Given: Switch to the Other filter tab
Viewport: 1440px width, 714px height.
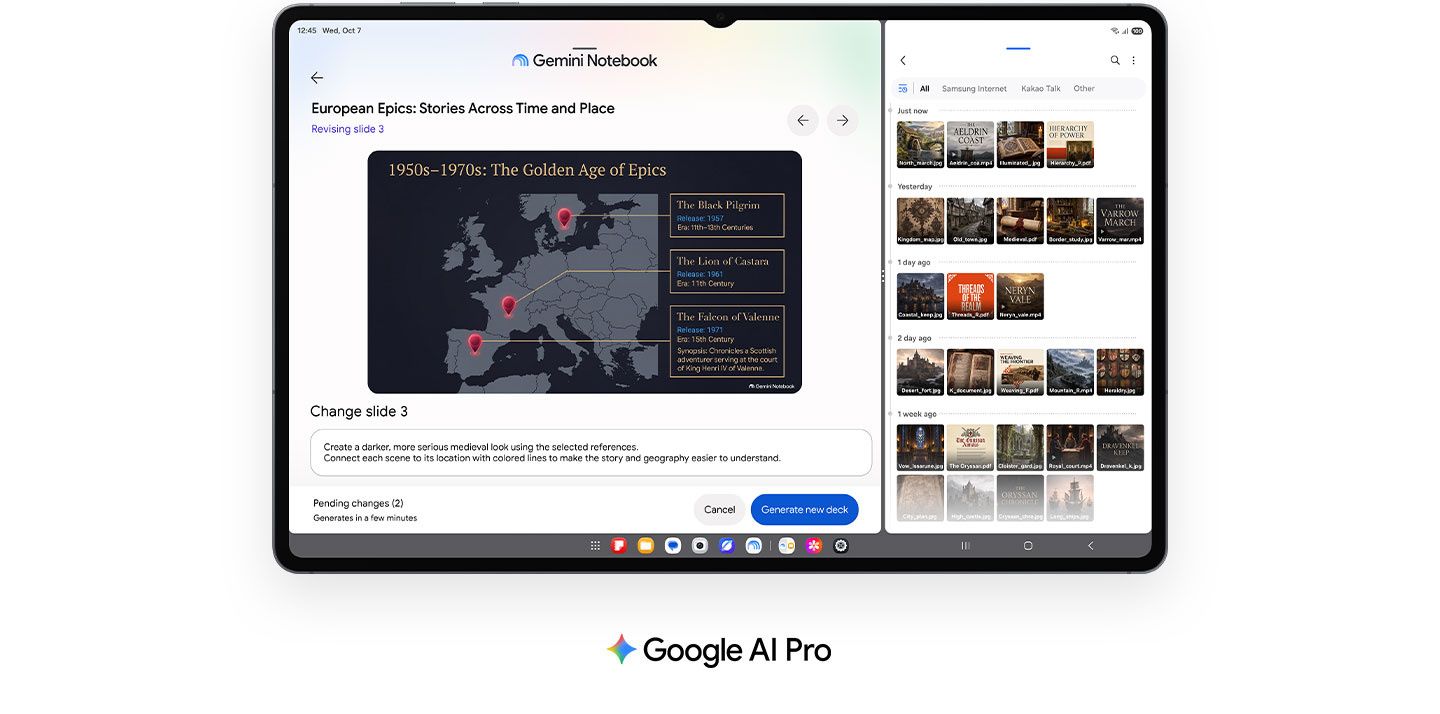Looking at the screenshot, I should click(x=1084, y=89).
